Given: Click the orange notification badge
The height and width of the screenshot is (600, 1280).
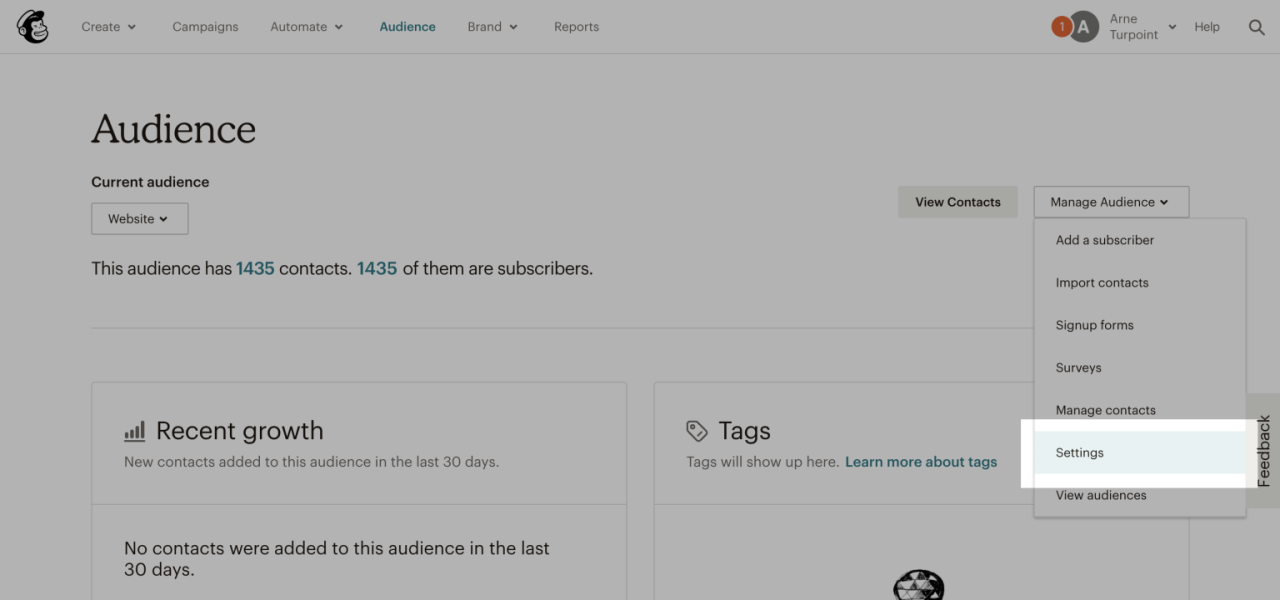Looking at the screenshot, I should (1061, 27).
